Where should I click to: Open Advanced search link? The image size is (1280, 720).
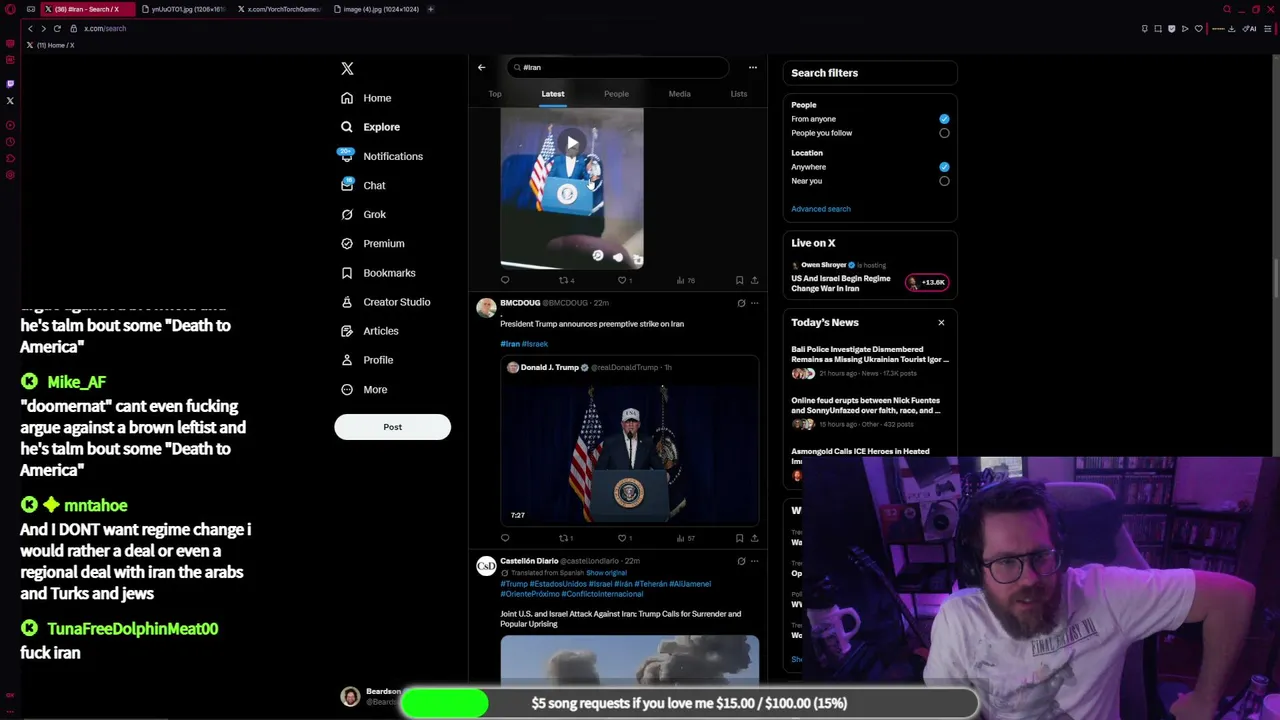click(821, 209)
